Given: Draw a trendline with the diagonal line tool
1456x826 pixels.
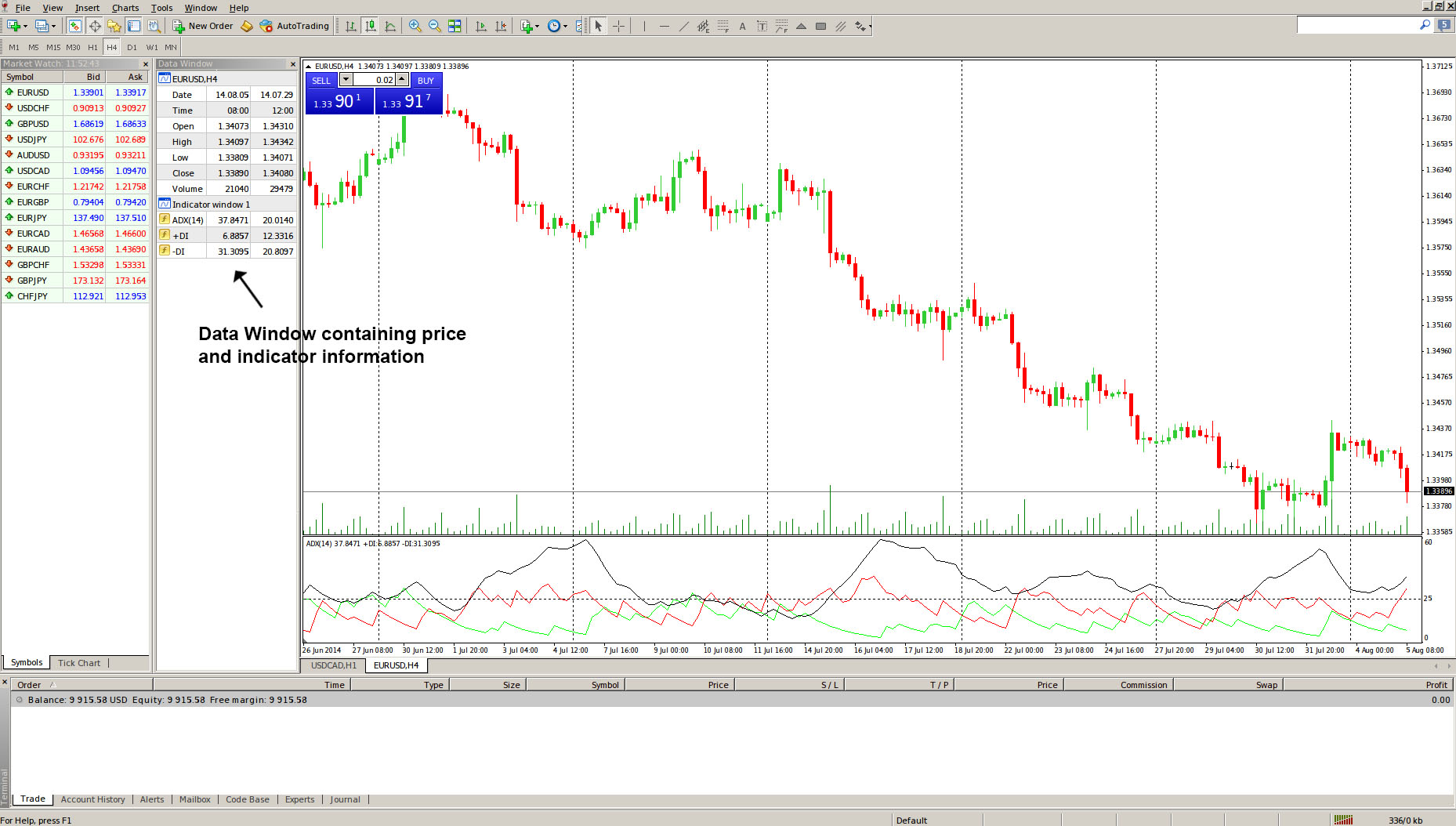Looking at the screenshot, I should tap(683, 26).
